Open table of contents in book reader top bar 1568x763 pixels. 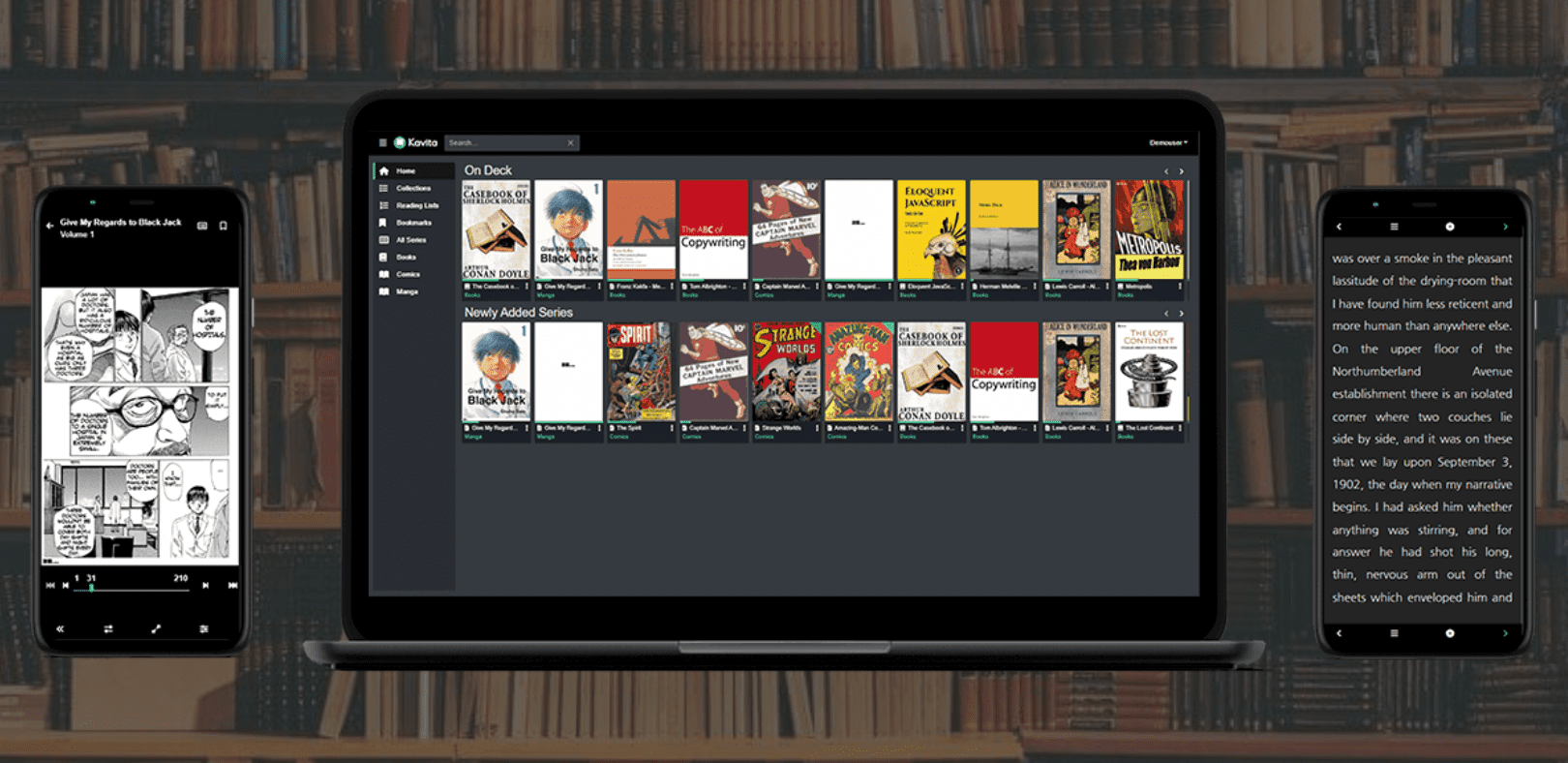(1394, 227)
